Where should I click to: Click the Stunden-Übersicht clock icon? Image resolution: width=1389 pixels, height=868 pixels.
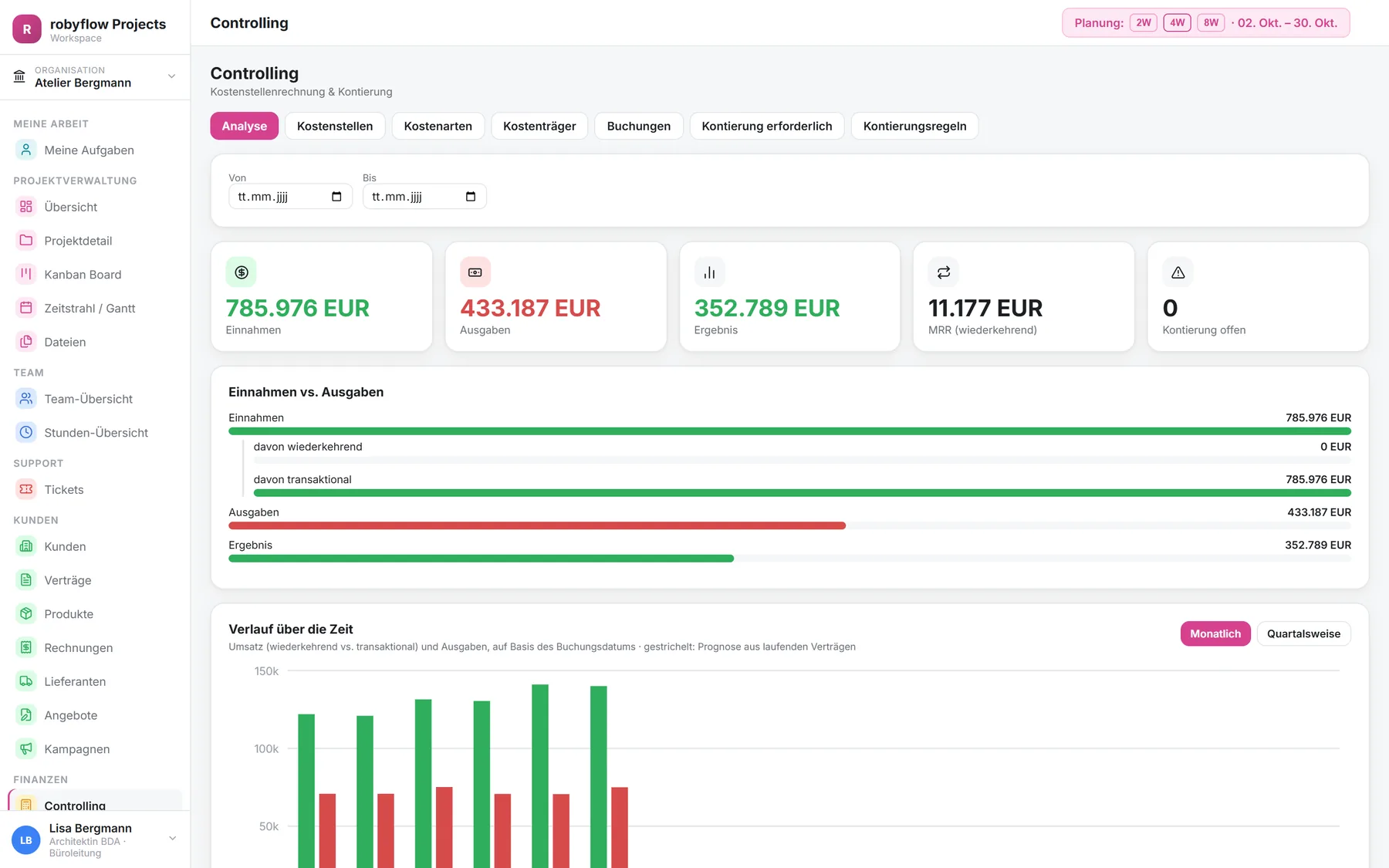26,432
